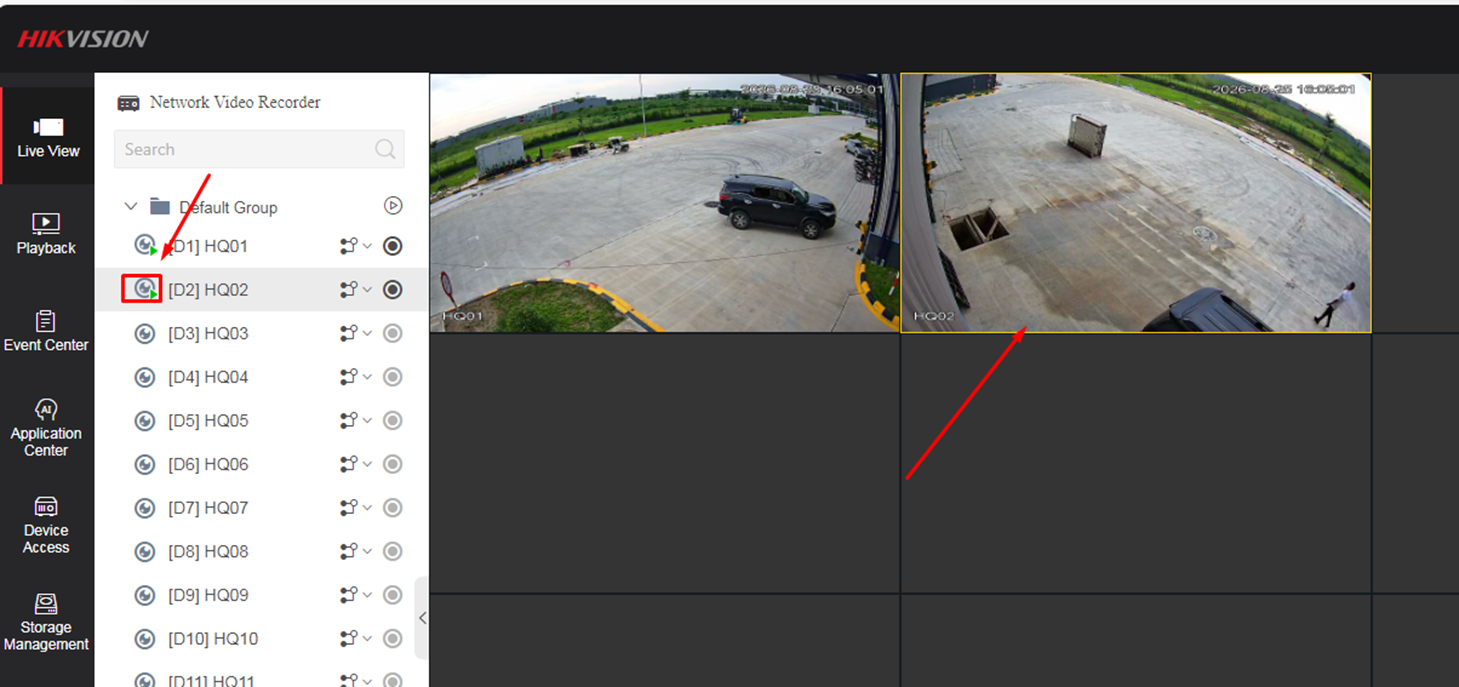1459x687 pixels.
Task: Toggle recording for [D1] HQ01
Action: click(393, 246)
